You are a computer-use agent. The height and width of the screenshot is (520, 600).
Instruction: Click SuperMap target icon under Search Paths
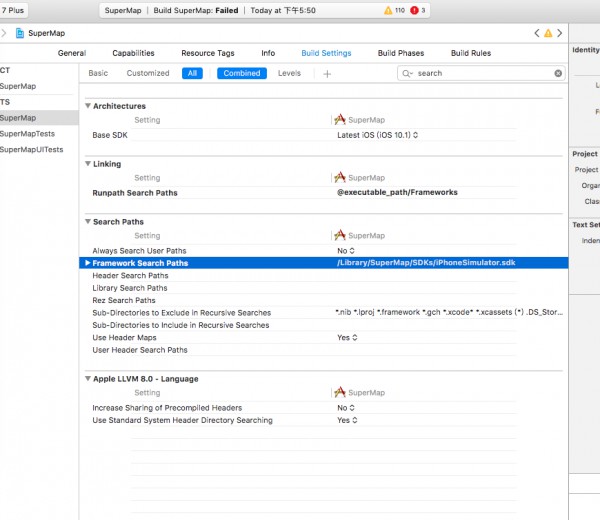[x=339, y=235]
